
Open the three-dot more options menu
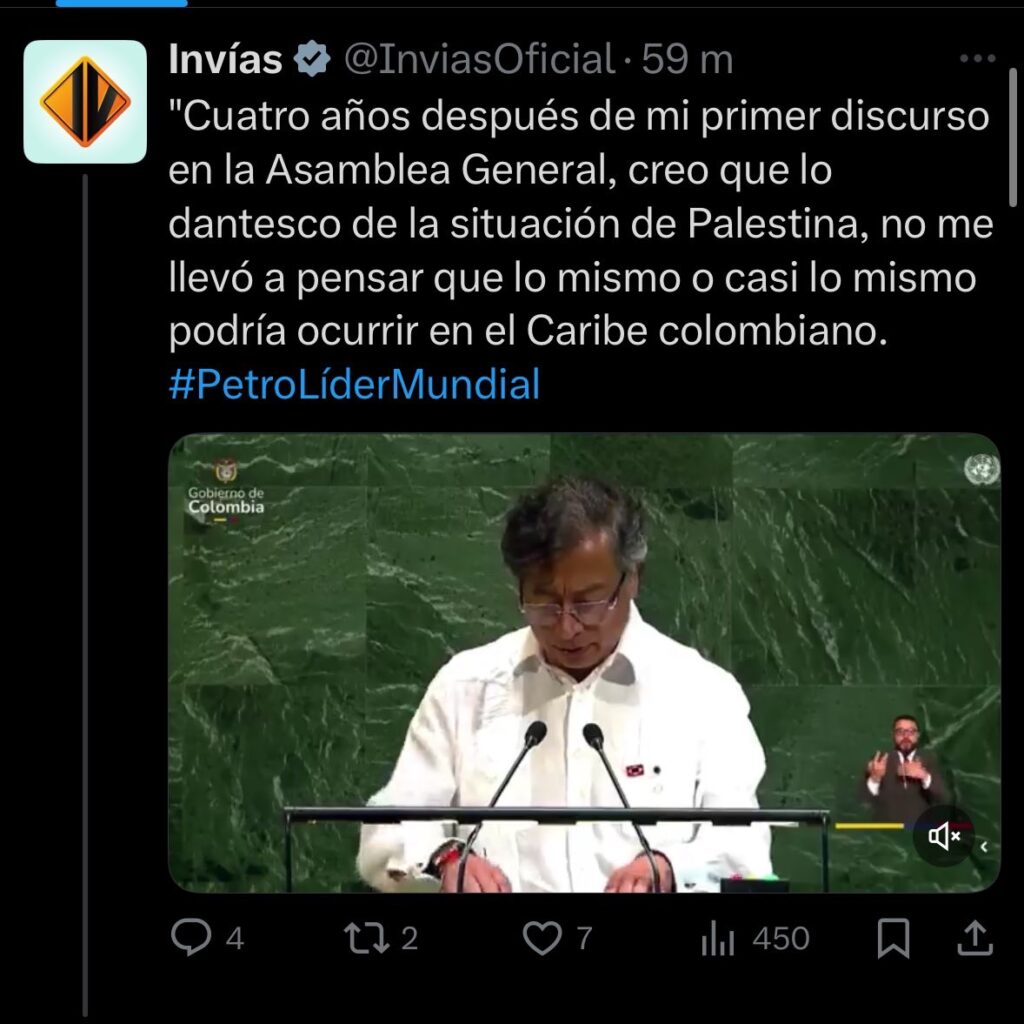tap(978, 58)
